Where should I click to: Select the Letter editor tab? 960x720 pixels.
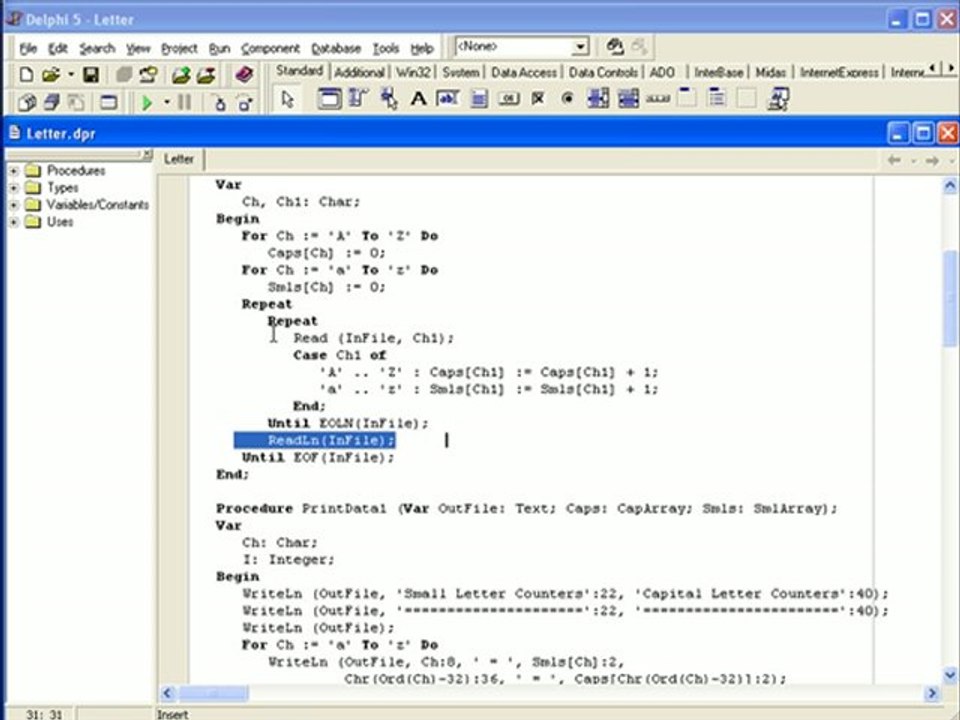(179, 159)
